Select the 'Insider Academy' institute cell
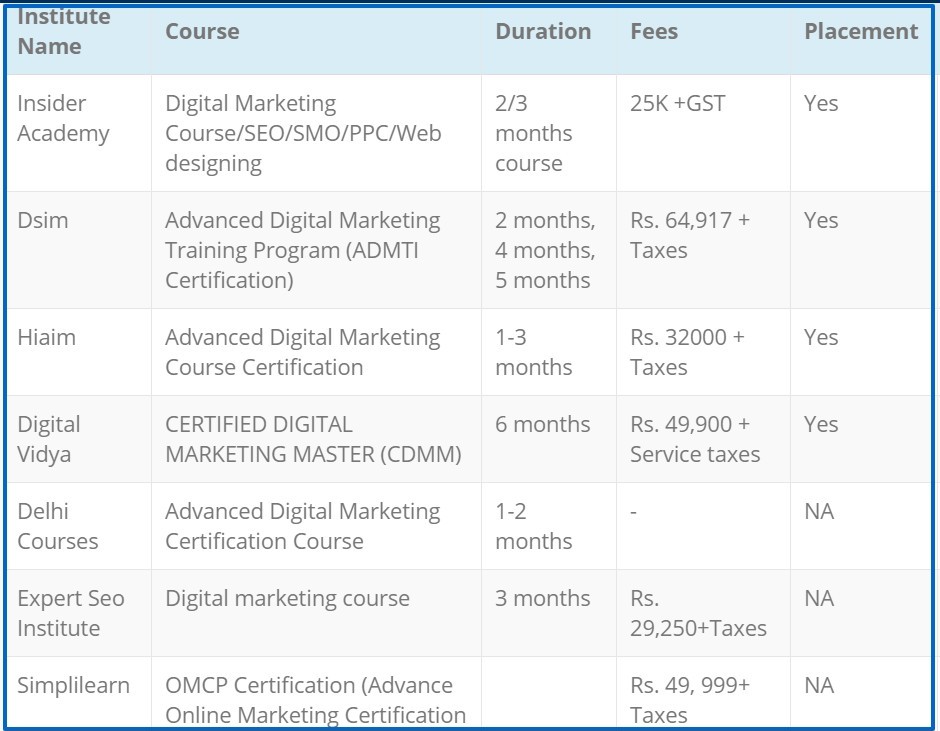This screenshot has height=731, width=940. click(x=79, y=133)
